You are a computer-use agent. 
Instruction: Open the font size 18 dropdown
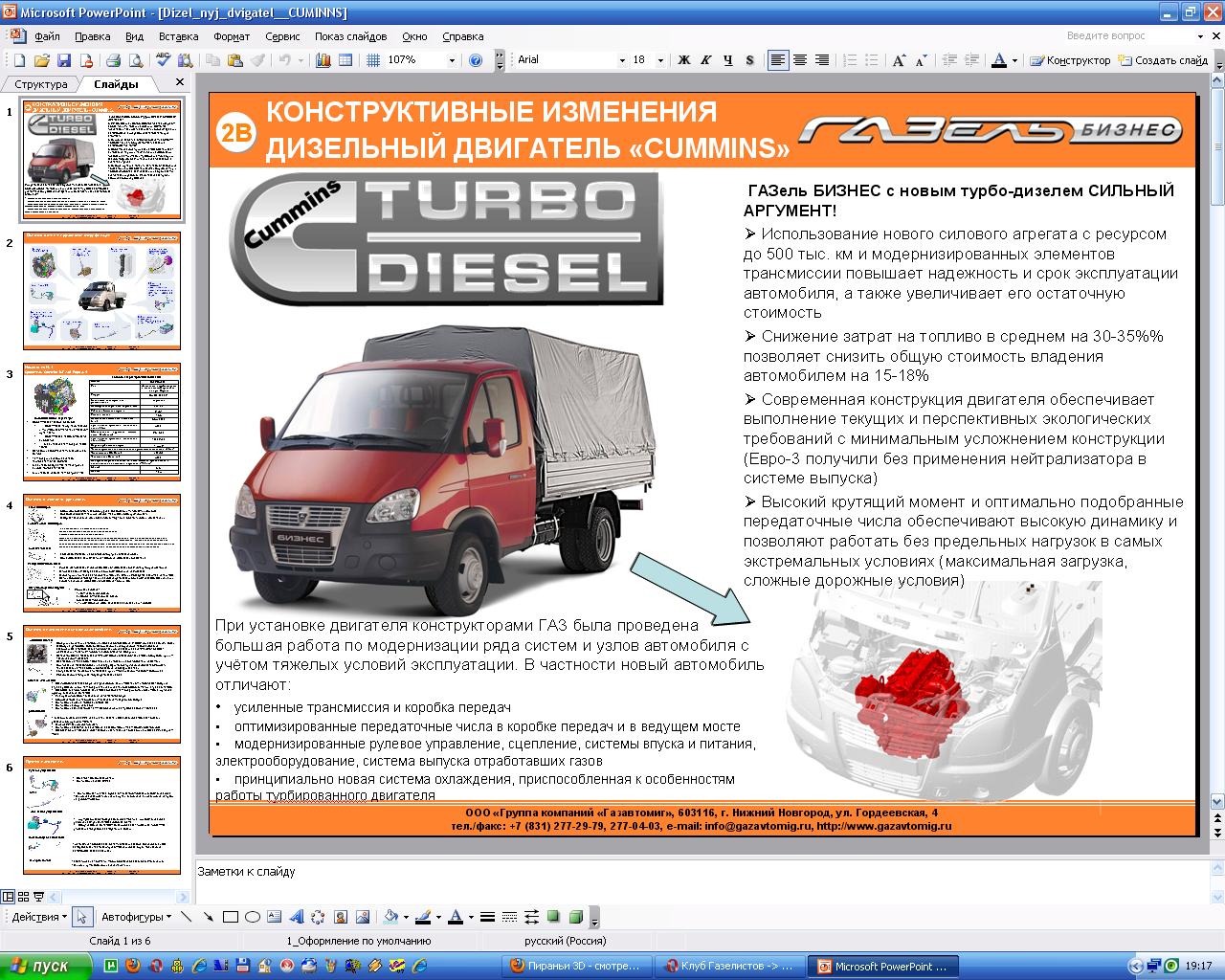click(660, 60)
